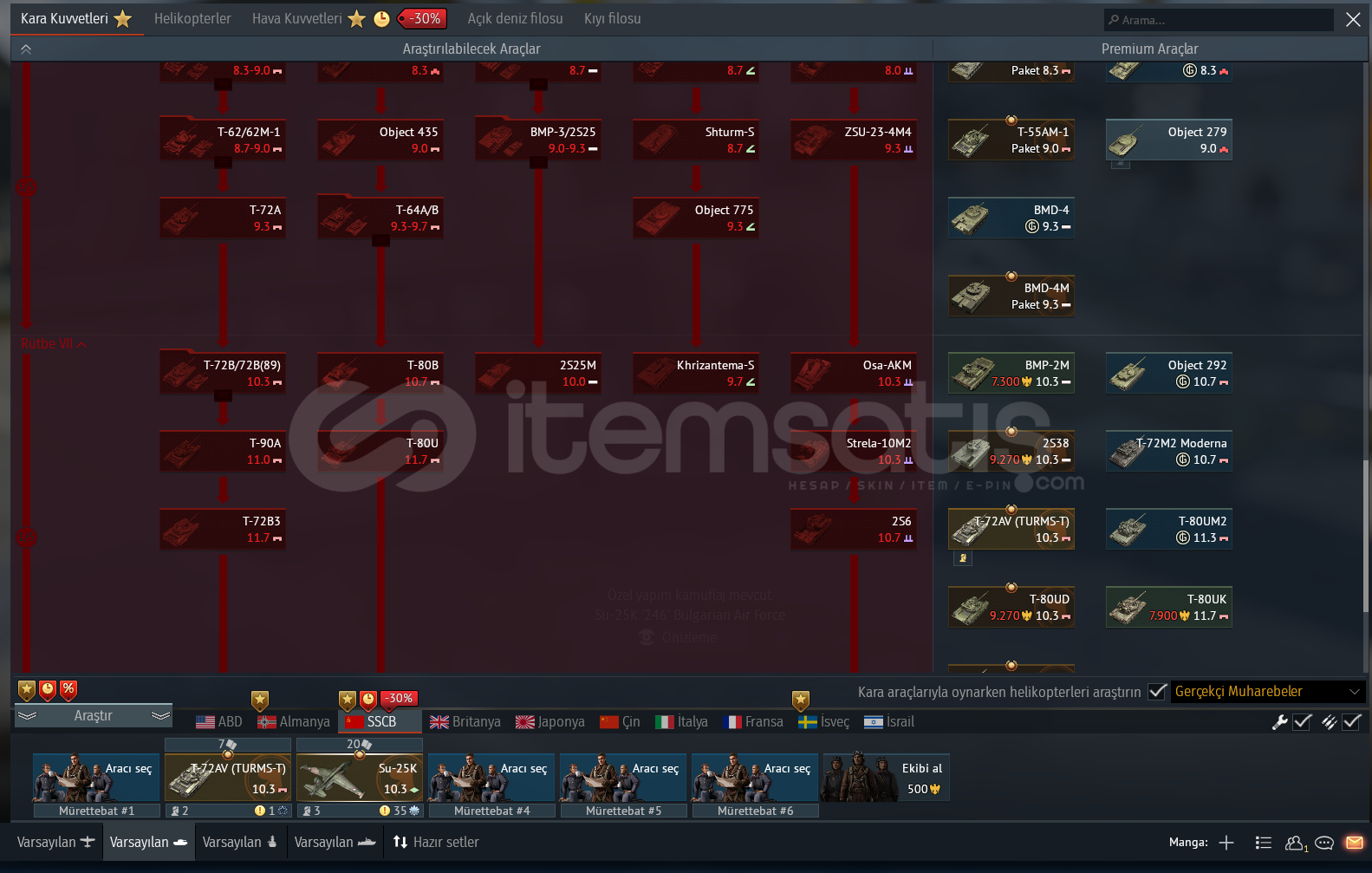The width and height of the screenshot is (1372, 873).
Task: Choose vehicle for Mürettebat #1 slot
Action: tap(96, 777)
